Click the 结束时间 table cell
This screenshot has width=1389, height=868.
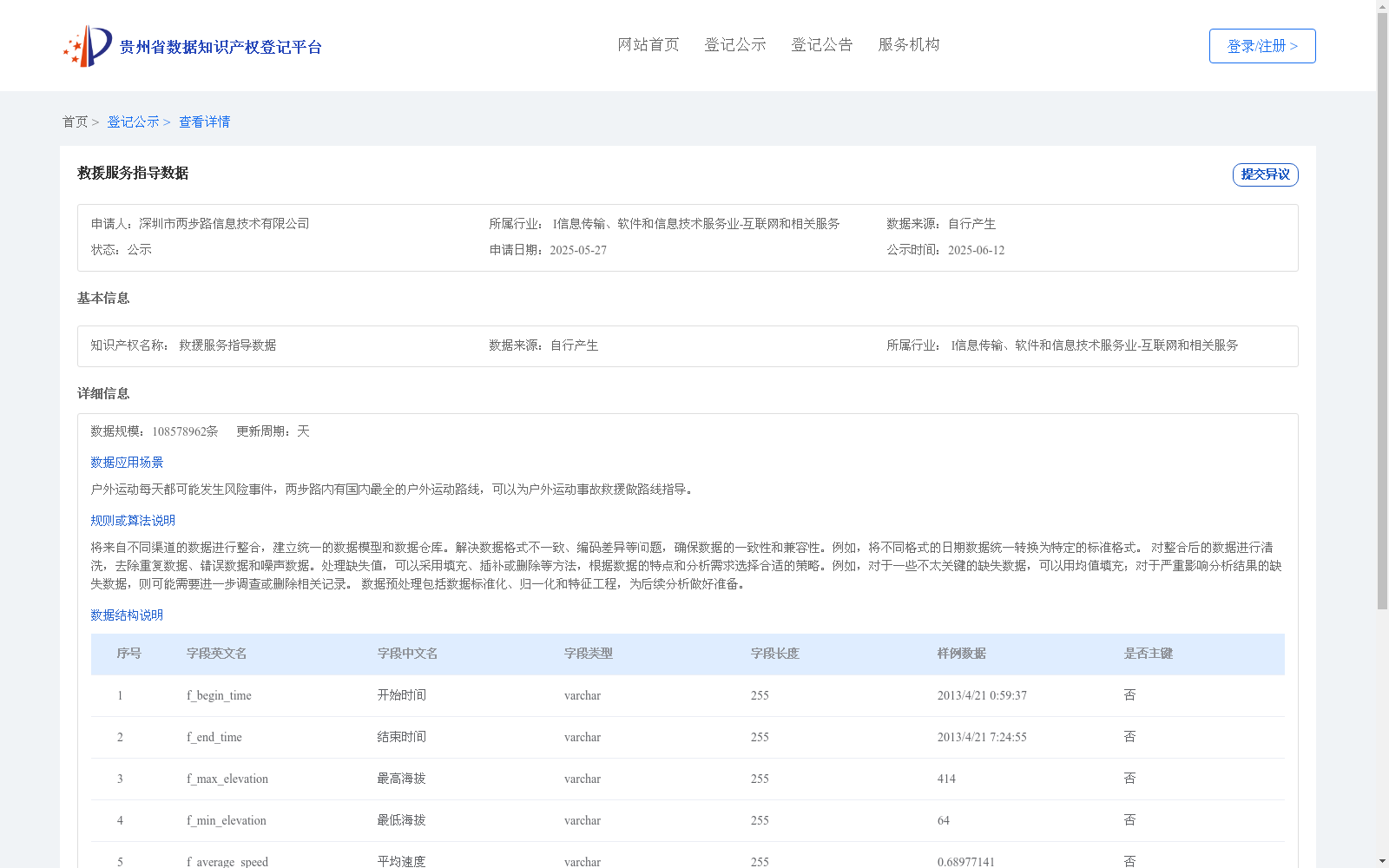(401, 737)
